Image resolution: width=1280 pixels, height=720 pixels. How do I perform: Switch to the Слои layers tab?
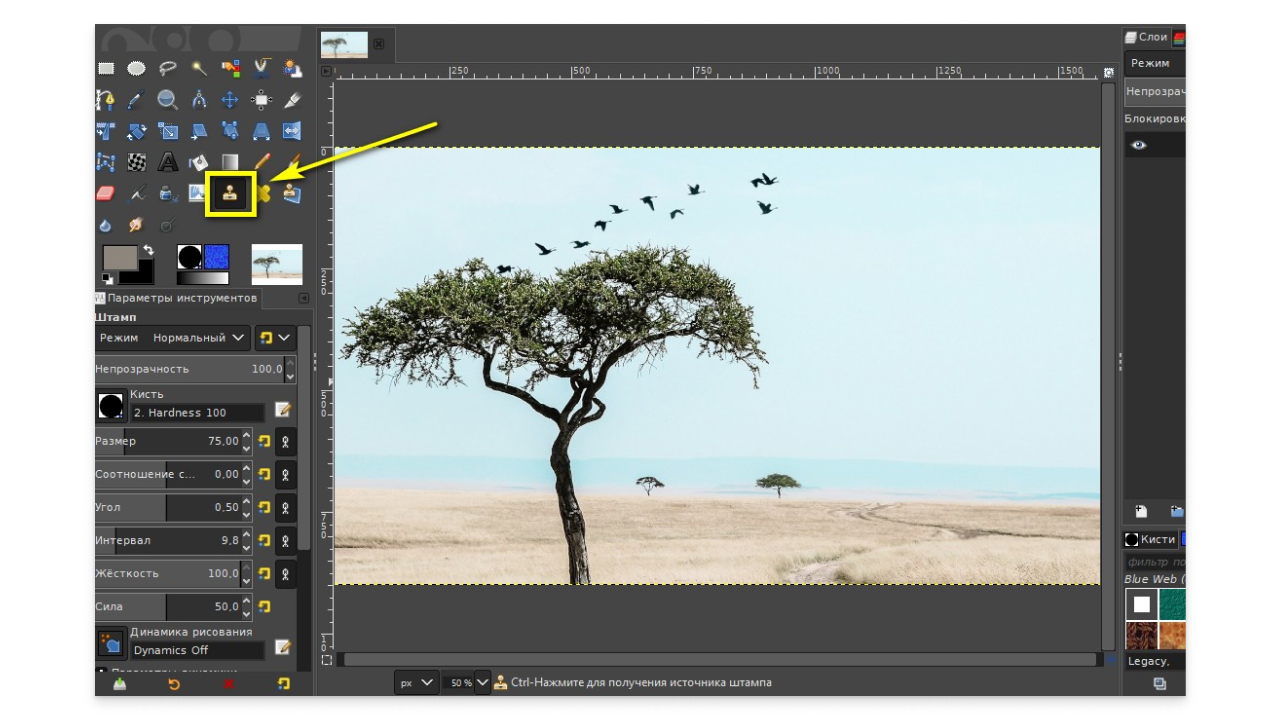[1146, 37]
